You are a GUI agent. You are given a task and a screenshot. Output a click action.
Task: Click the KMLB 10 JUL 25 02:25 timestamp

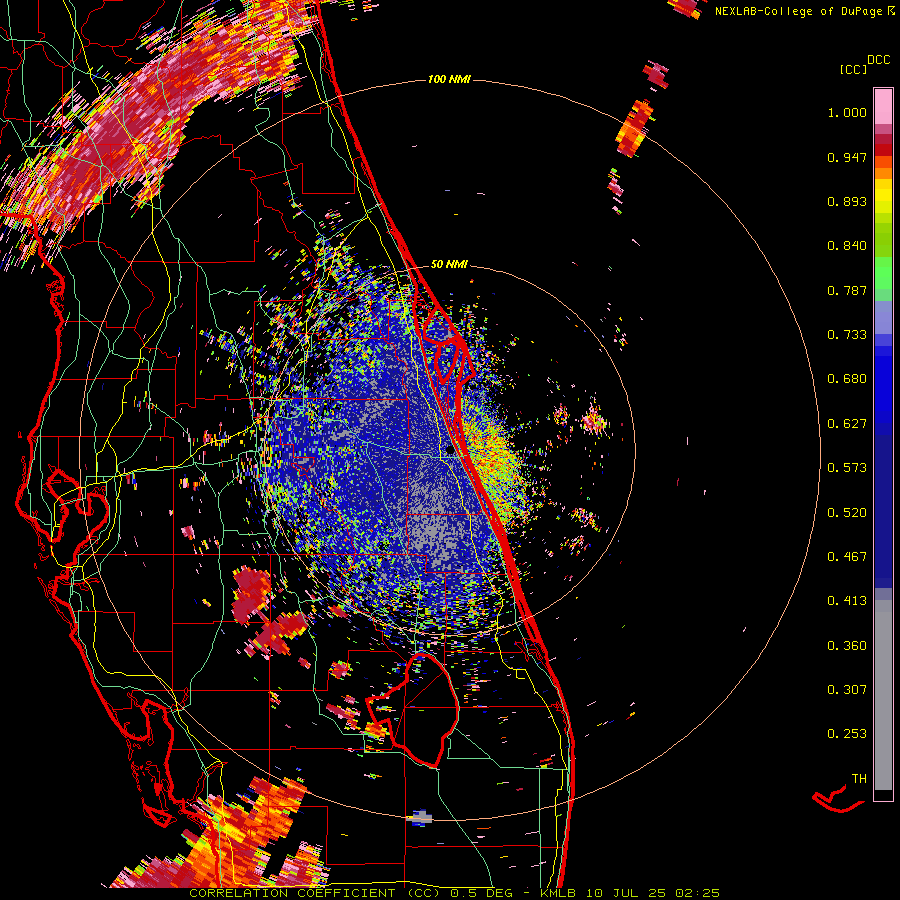630,893
